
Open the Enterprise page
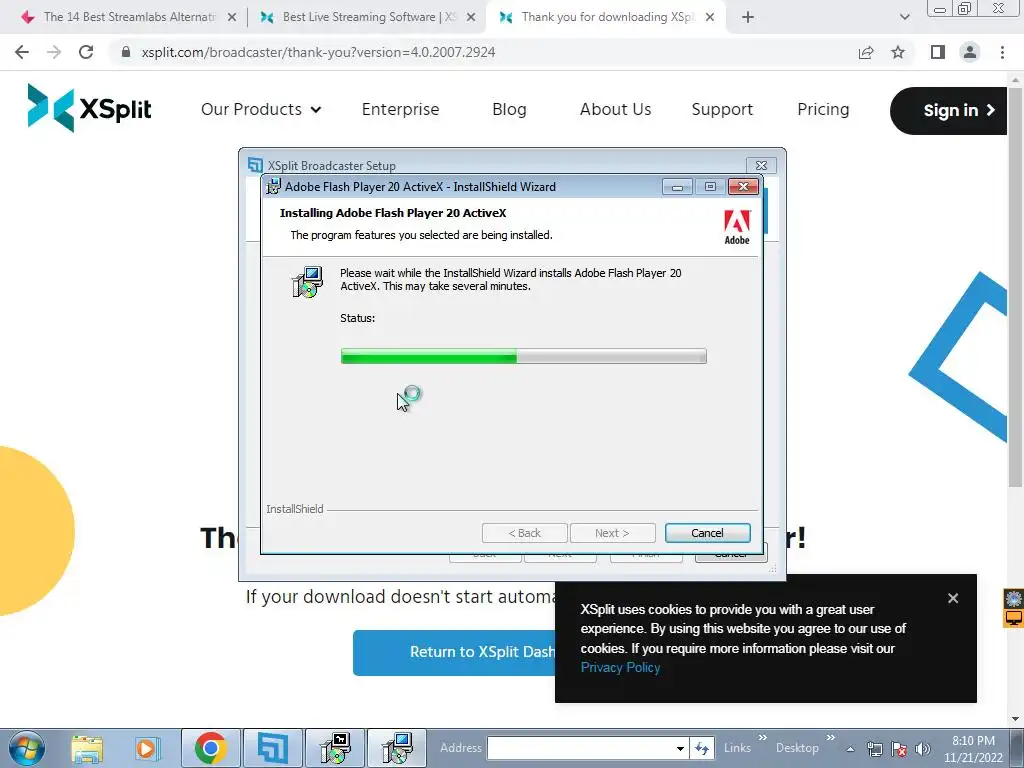(400, 109)
